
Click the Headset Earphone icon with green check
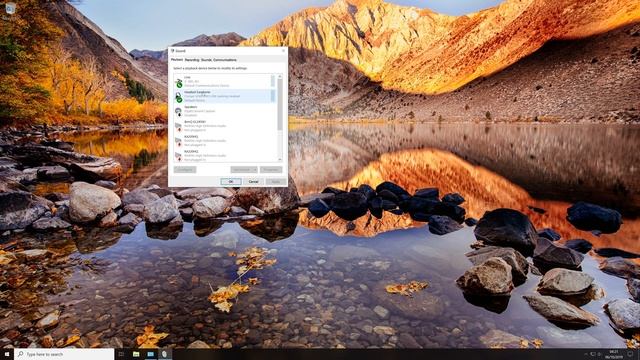[178, 97]
